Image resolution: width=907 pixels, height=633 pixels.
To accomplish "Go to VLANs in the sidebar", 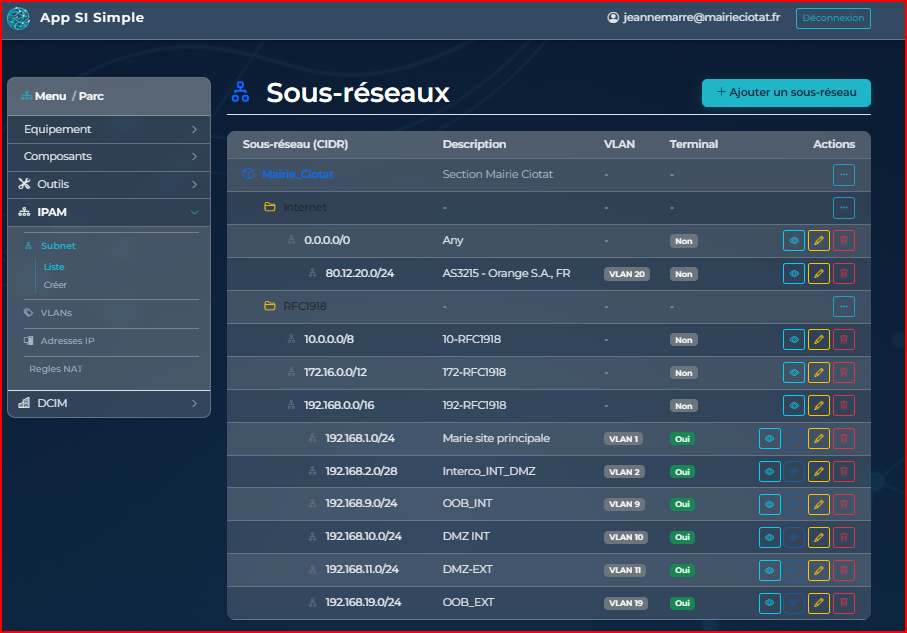I will pos(56,313).
